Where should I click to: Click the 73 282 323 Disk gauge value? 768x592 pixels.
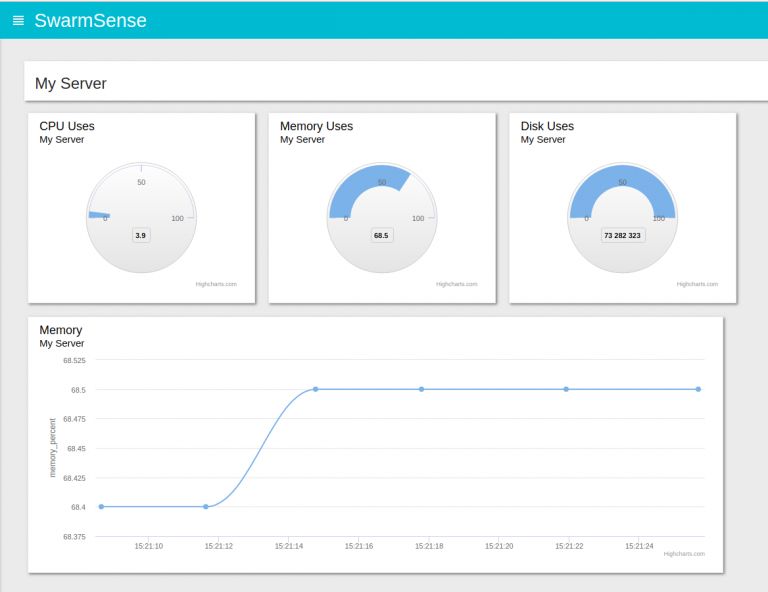pyautogui.click(x=622, y=235)
